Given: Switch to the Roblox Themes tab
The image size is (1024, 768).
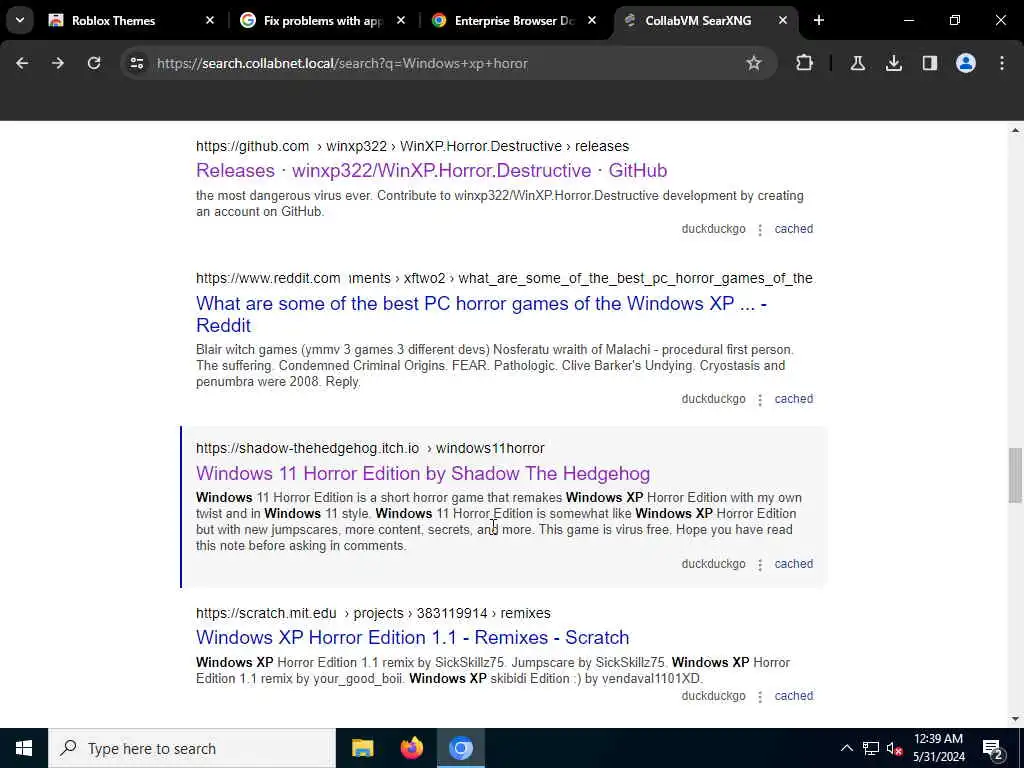Looking at the screenshot, I should pyautogui.click(x=131, y=20).
